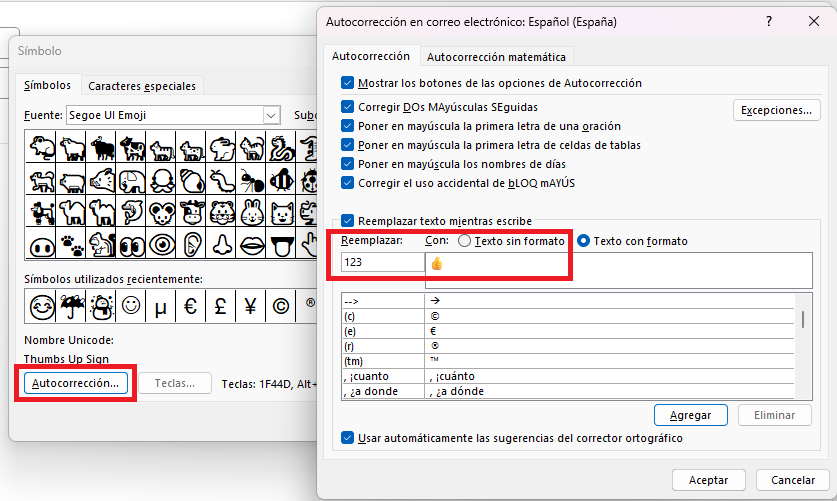This screenshot has height=501, width=837.
Task: Select the (tm) trademark entry row
Action: [x=568, y=361]
